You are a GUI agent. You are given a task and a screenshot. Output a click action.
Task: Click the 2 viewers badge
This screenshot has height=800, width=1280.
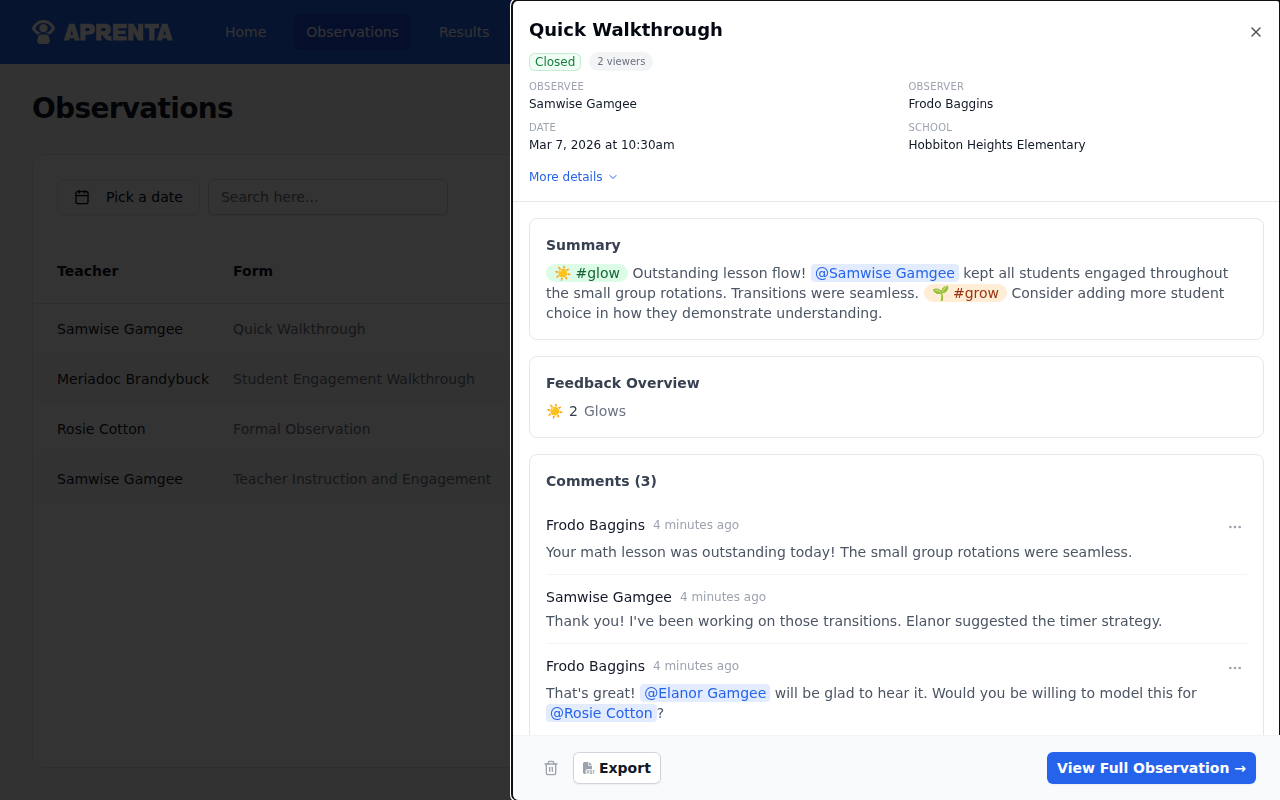(621, 62)
